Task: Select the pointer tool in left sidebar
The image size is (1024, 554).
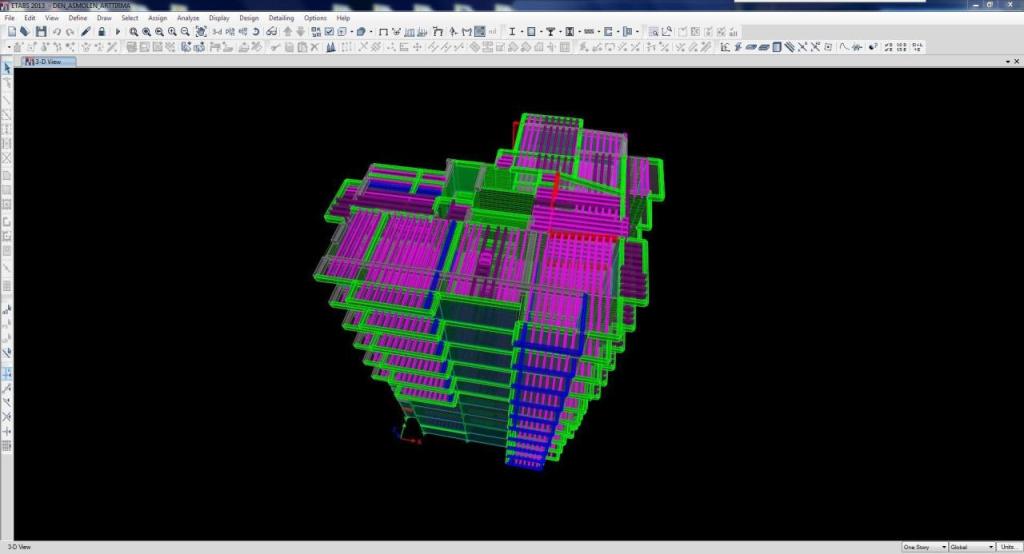Action: click(7, 68)
